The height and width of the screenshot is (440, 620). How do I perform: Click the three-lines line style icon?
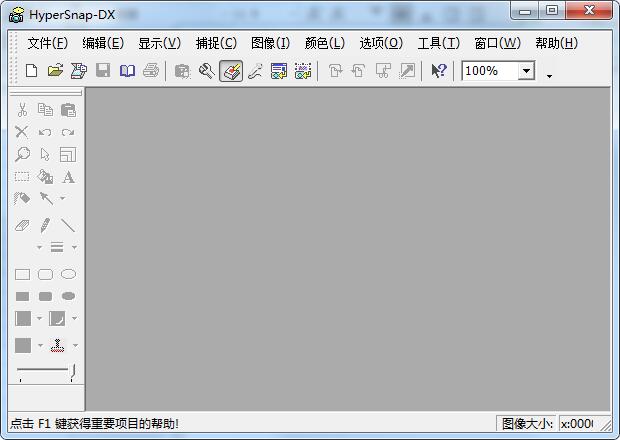57,247
